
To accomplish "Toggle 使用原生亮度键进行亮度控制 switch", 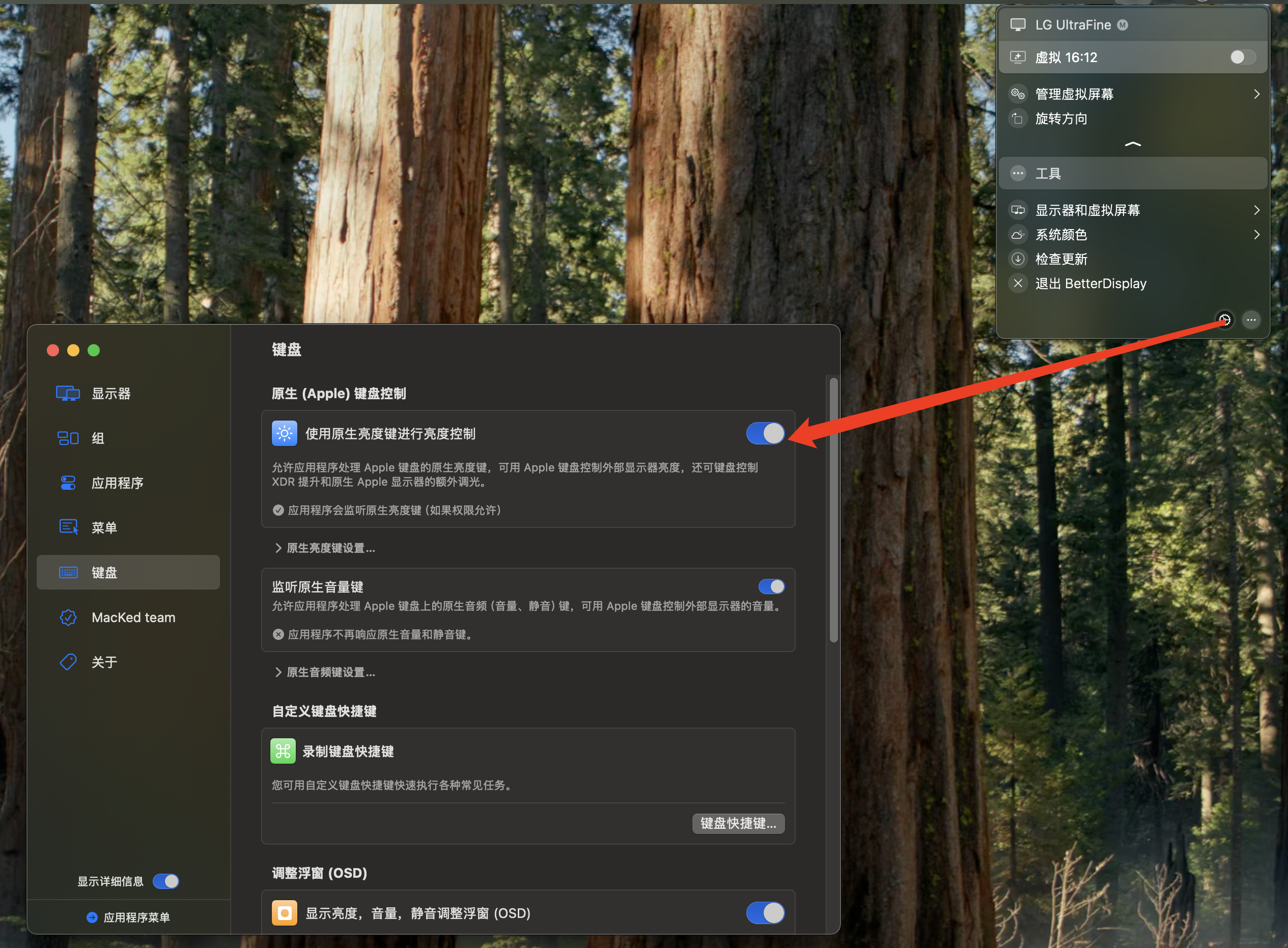I will (765, 434).
